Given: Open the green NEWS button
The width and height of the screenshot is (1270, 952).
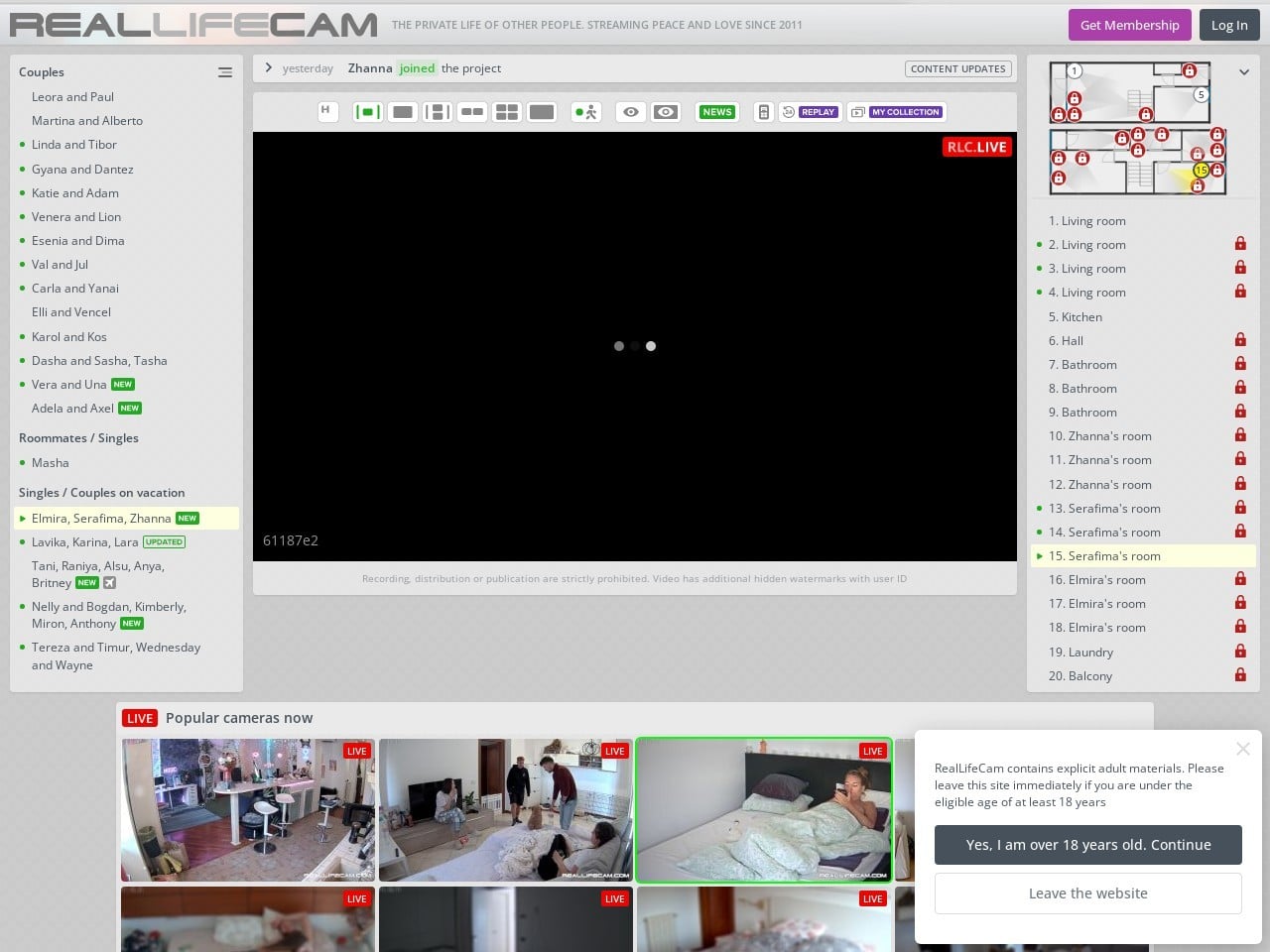Looking at the screenshot, I should click(717, 112).
